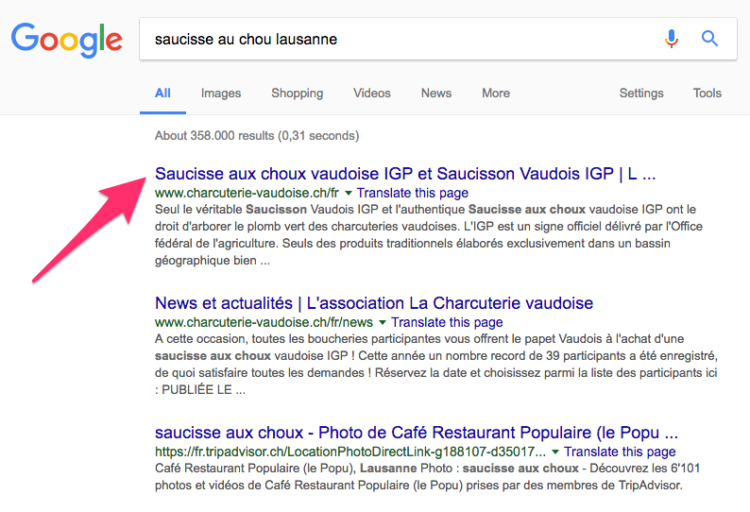The height and width of the screenshot is (512, 750).
Task: Click the charcuterie-vaudoise.ch/fr URL
Action: (247, 193)
